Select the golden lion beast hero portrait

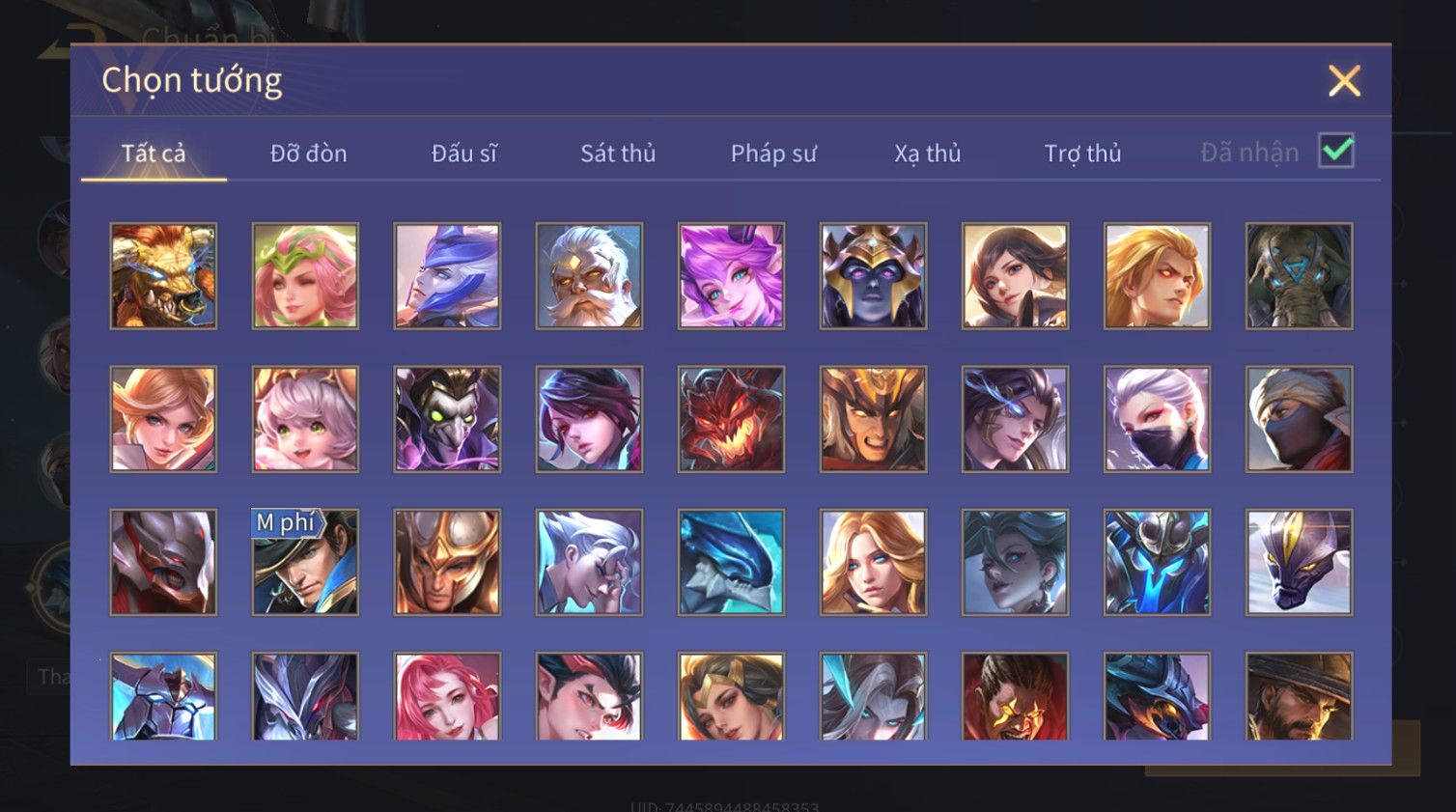click(163, 276)
